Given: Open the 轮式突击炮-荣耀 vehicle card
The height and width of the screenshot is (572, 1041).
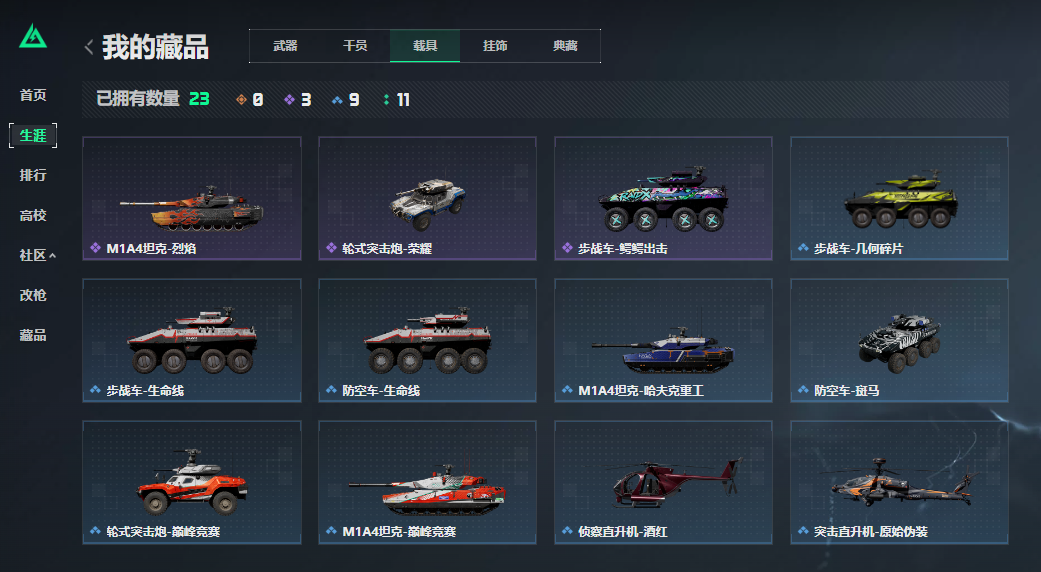Looking at the screenshot, I should click(x=428, y=198).
